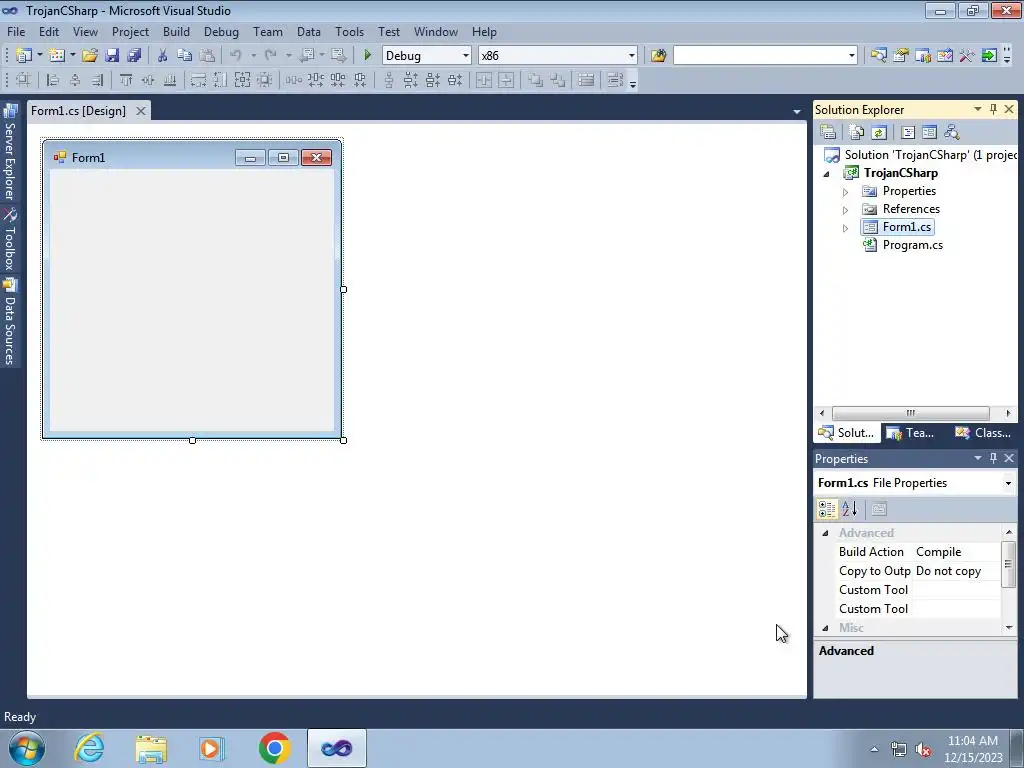Switch to the Class View bottom tab

click(983, 432)
